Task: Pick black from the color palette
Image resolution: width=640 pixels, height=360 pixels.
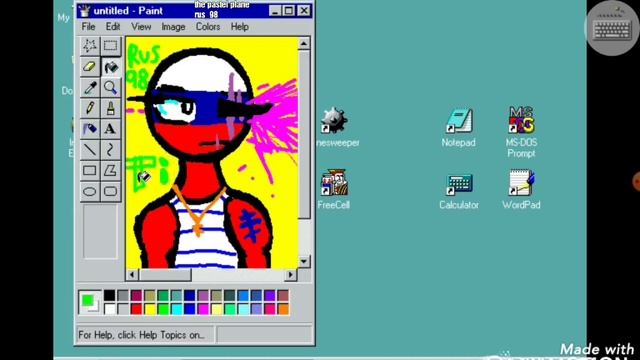Action: click(x=109, y=296)
